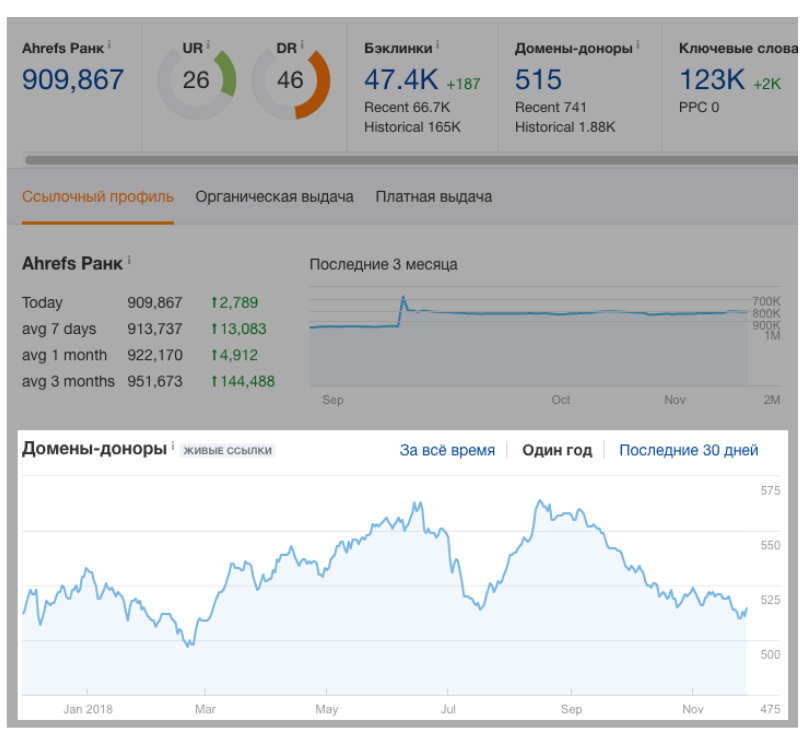Switch to Платная выдача tab
This screenshot has height=748, width=806.
tap(433, 197)
